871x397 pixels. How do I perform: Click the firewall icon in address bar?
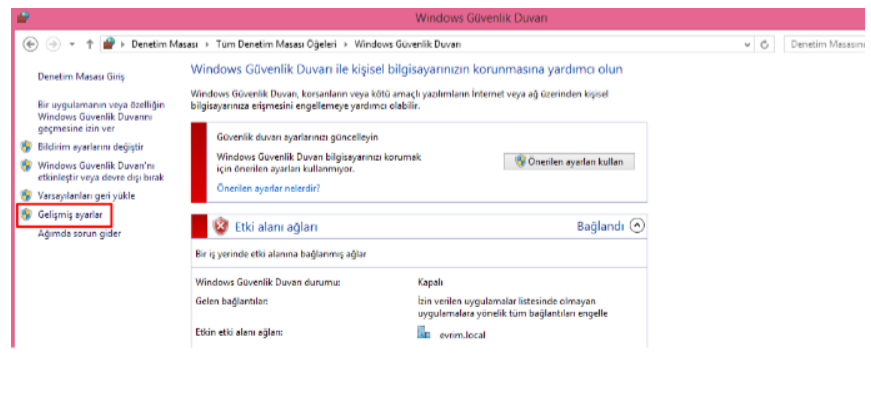[110, 44]
